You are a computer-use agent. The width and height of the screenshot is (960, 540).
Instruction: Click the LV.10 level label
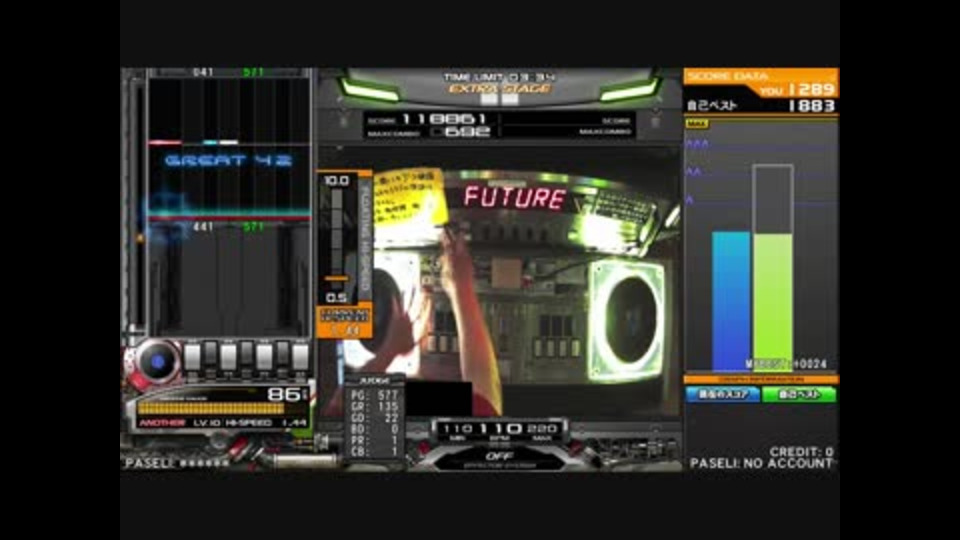207,423
